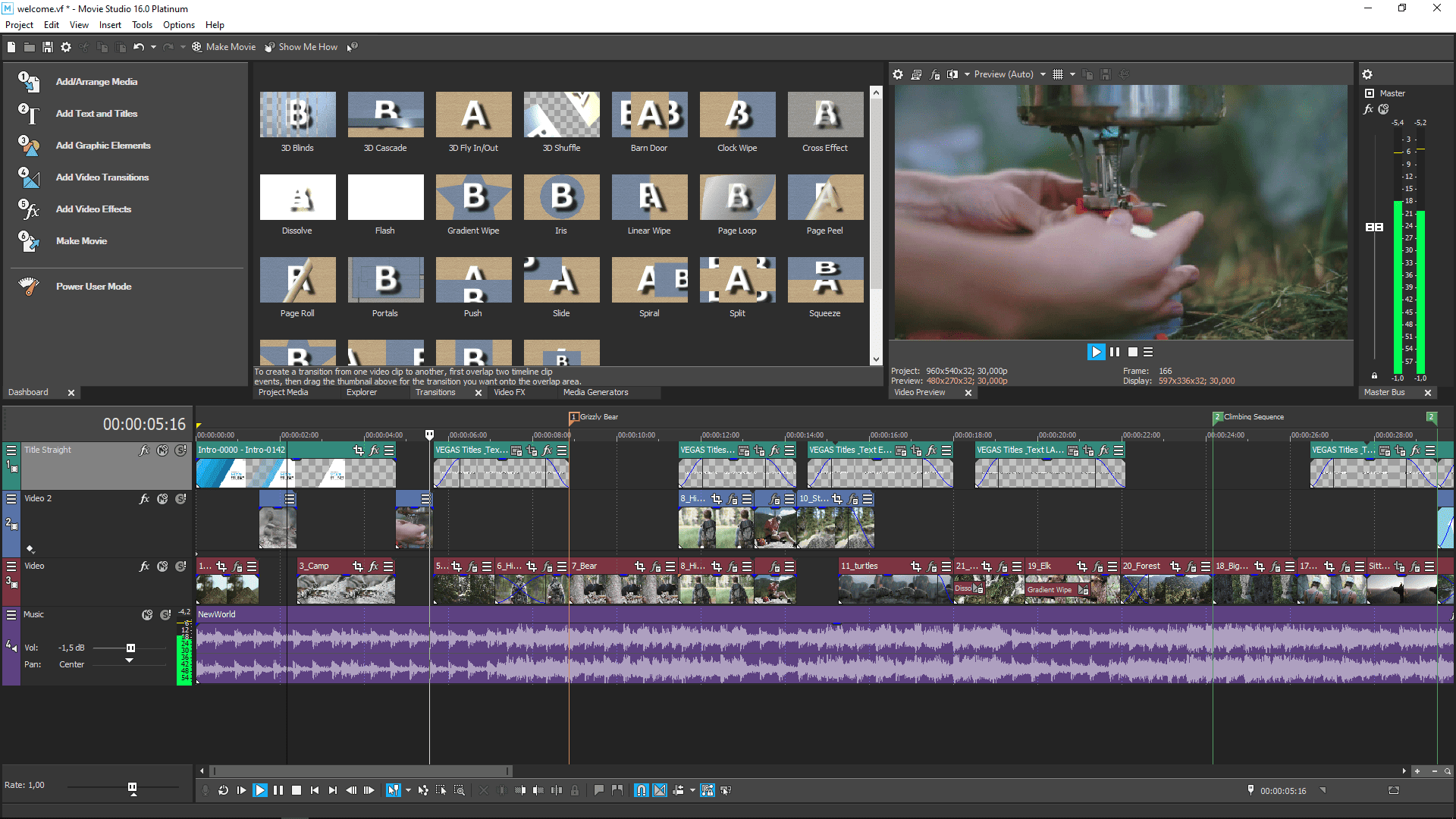The image size is (1456, 819).
Task: Toggle Master Bus automation settings icon
Action: point(1384,109)
